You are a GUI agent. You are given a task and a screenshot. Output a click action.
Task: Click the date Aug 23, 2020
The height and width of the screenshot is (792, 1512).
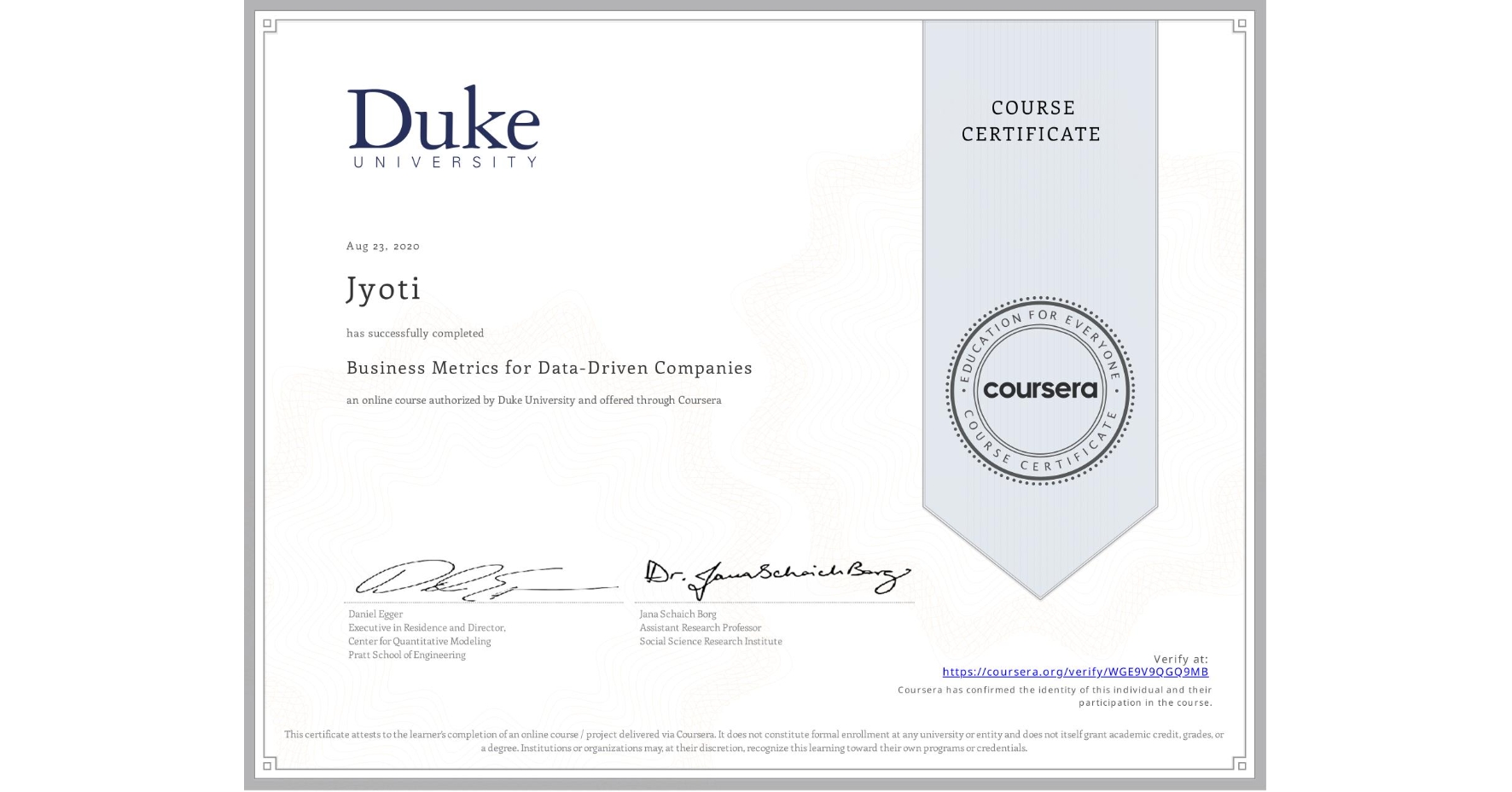383,246
